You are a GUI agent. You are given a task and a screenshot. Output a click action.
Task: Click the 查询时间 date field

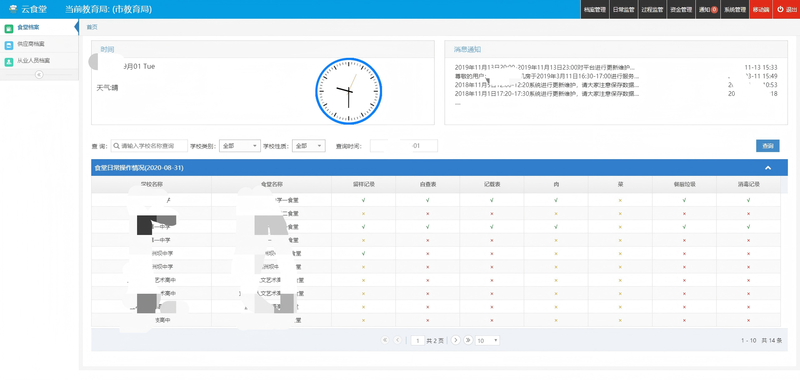404,146
